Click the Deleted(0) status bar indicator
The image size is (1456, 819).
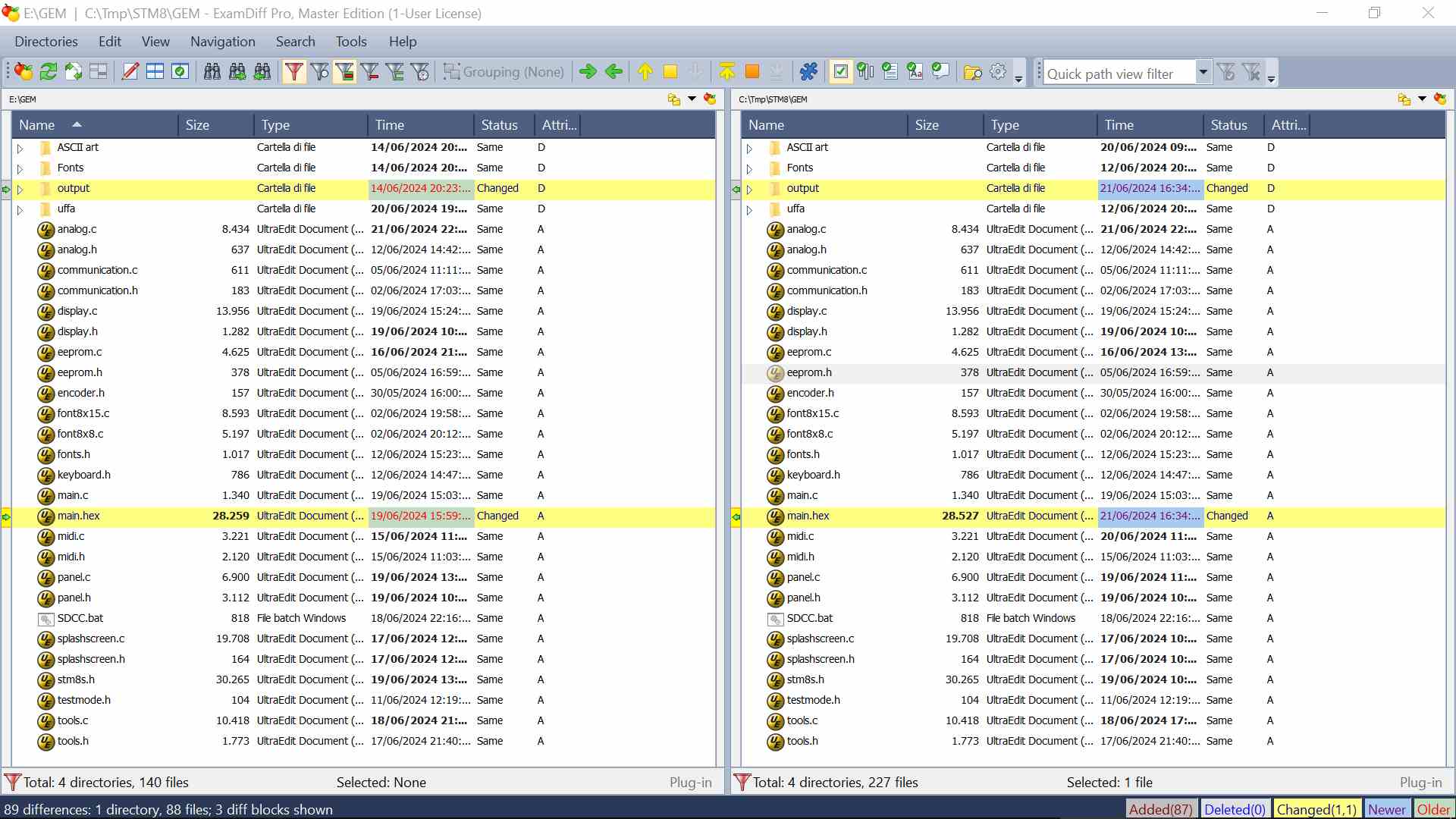tap(1235, 809)
